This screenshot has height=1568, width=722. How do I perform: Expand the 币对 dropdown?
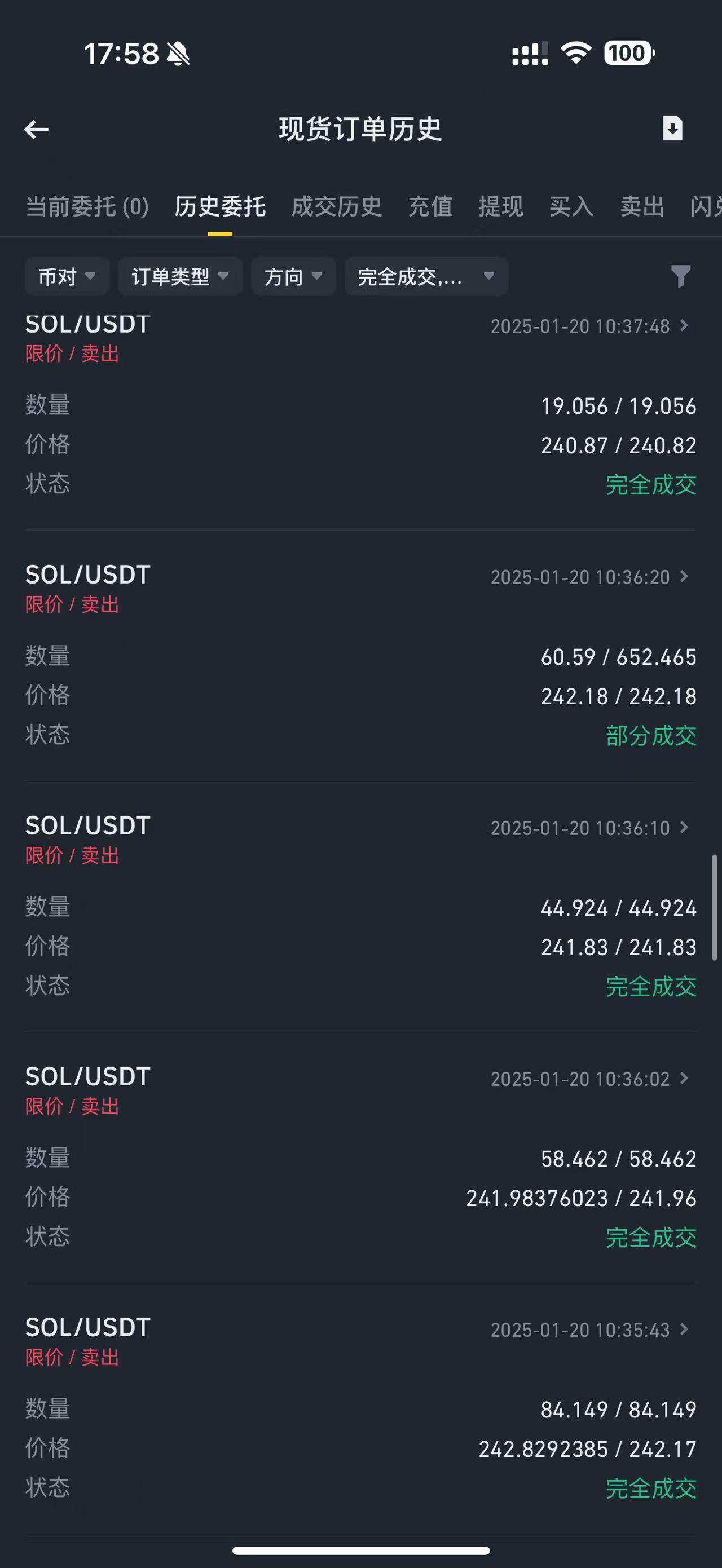(67, 276)
